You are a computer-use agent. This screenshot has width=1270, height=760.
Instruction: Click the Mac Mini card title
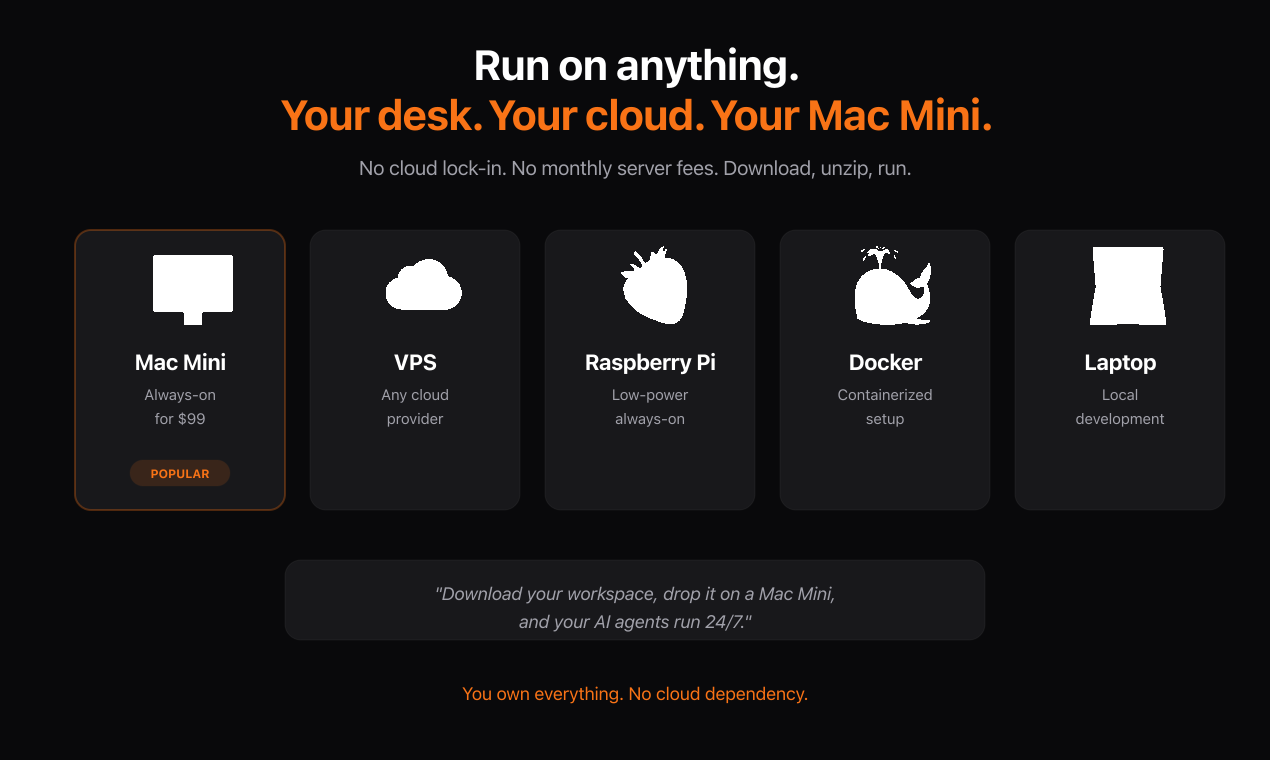[x=180, y=362]
